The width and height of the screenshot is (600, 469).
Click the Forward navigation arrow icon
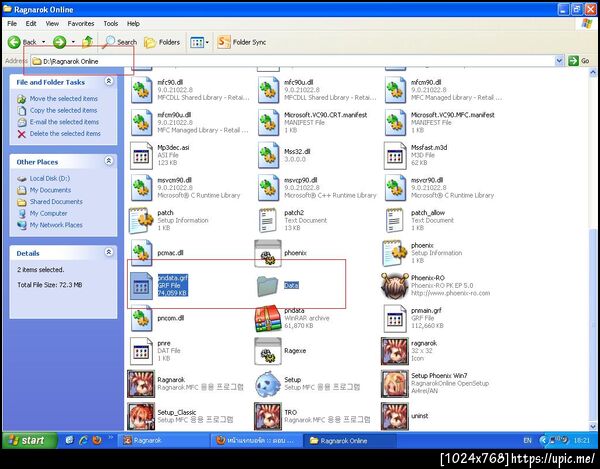point(59,42)
